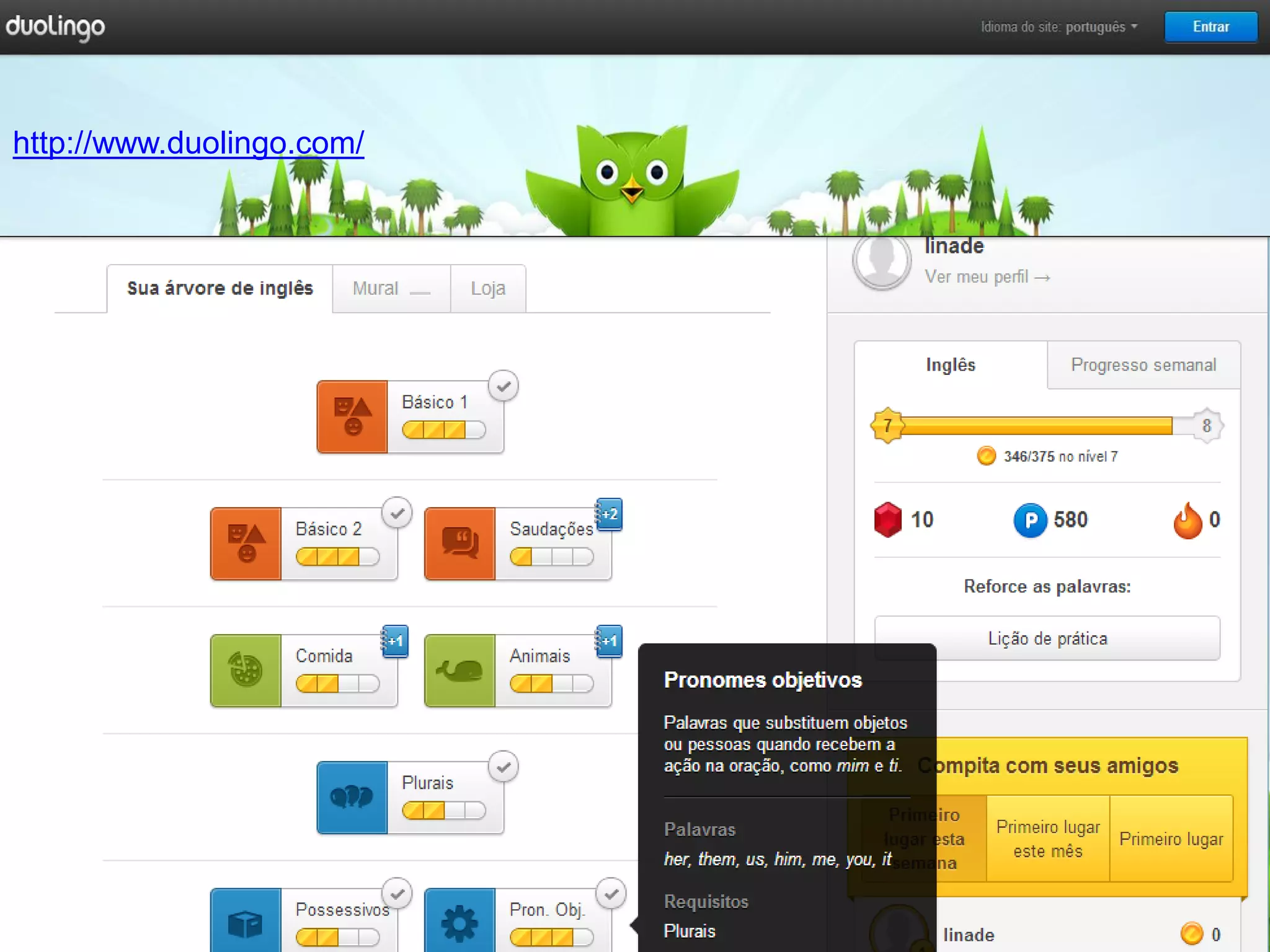The width and height of the screenshot is (1270, 952).
Task: Switch to Sua árvore de inglês tab
Action: click(x=220, y=289)
